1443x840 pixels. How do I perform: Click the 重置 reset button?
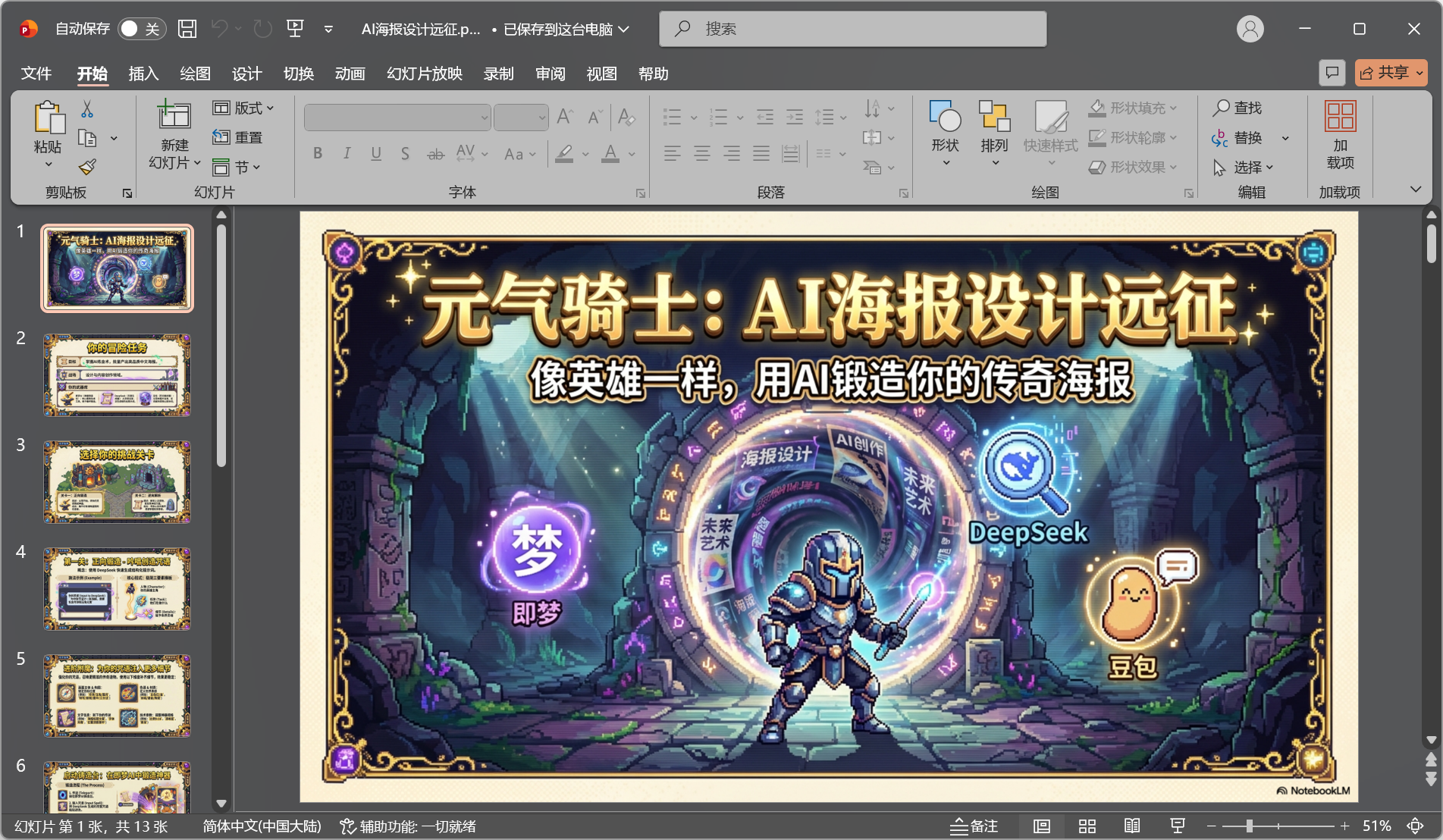[x=237, y=137]
